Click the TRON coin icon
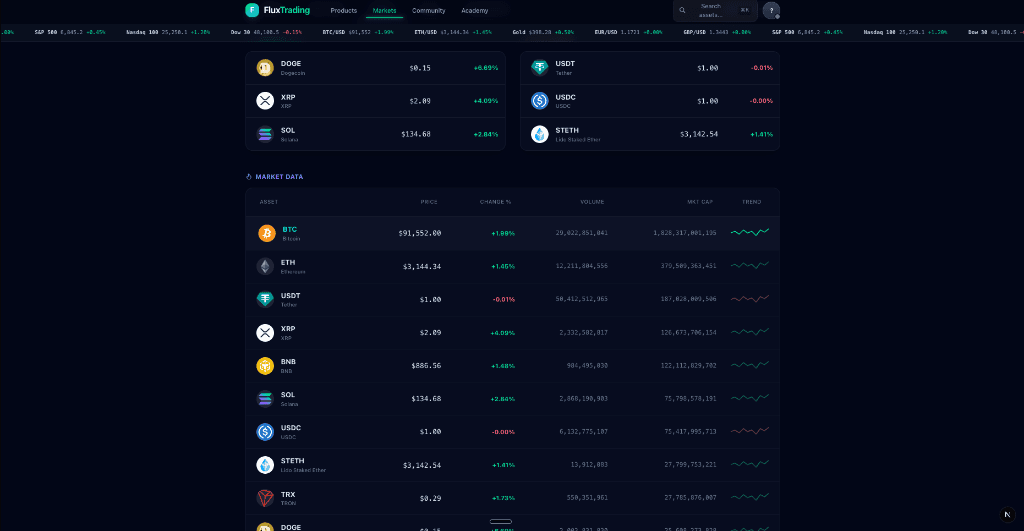 [265, 498]
